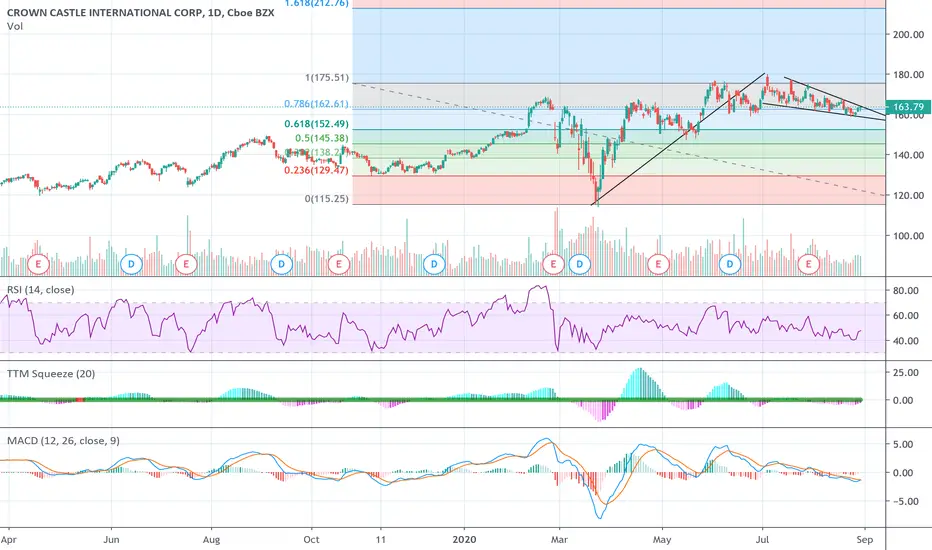932x550 pixels.
Task: Click the March 2020 dividend D marker
Action: (580, 264)
